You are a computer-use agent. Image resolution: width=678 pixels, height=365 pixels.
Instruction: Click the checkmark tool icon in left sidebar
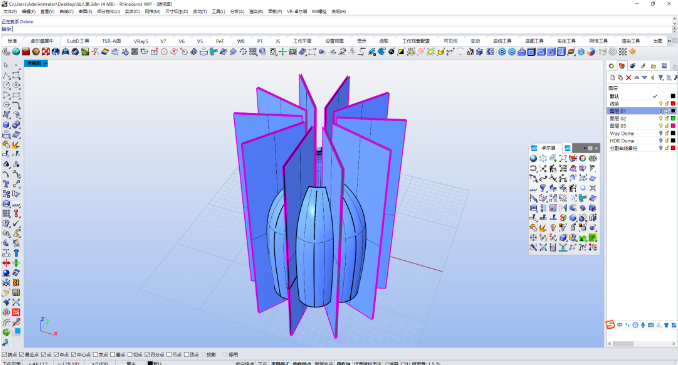pos(16,224)
